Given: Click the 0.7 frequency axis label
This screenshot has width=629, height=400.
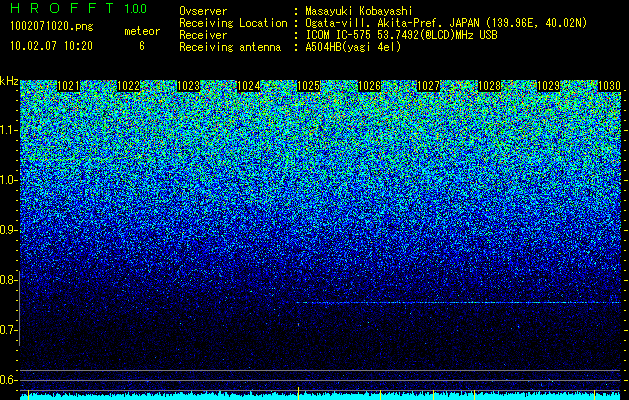Looking at the screenshot, I should coord(8,330).
